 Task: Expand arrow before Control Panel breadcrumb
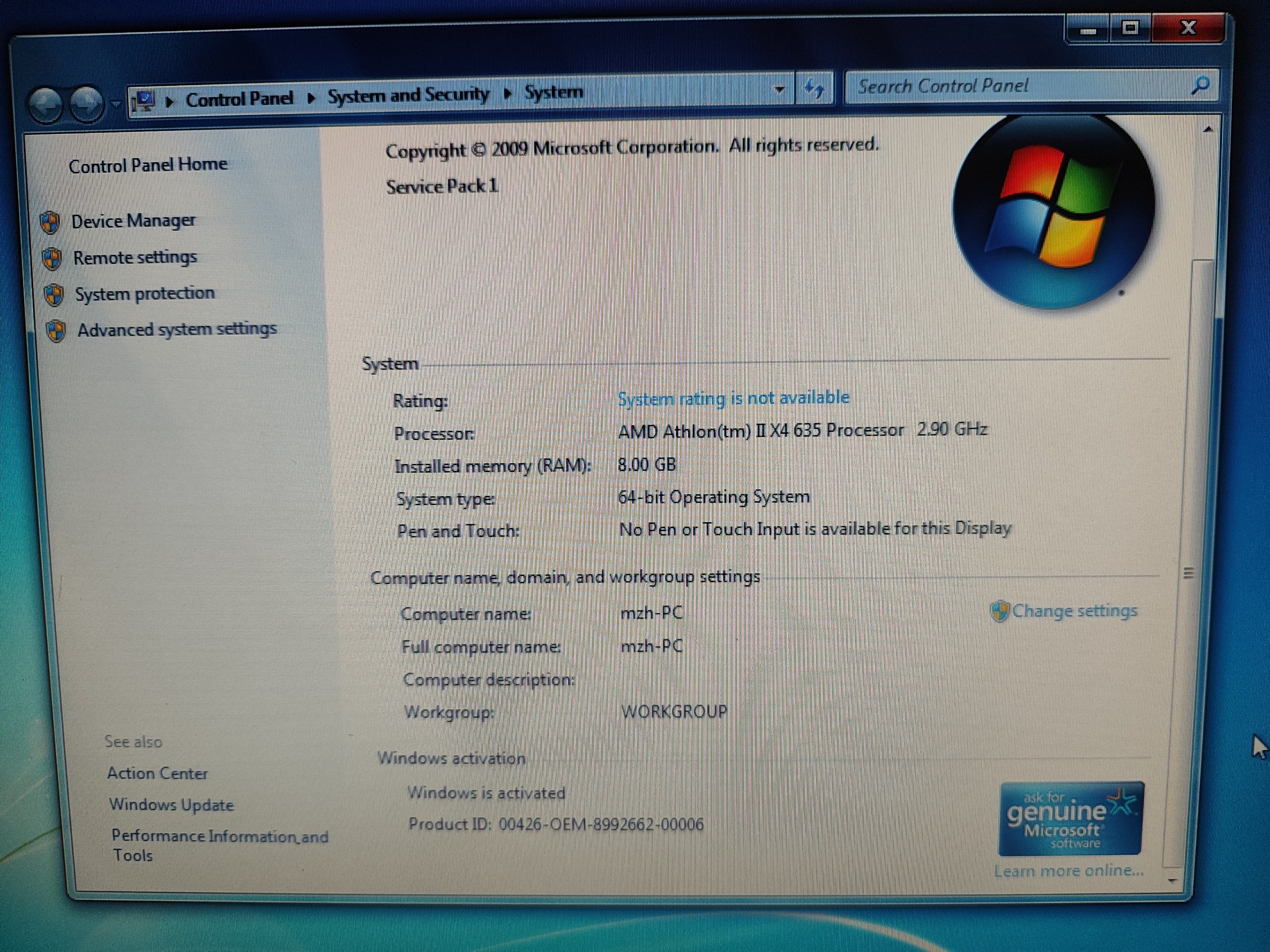click(x=169, y=102)
